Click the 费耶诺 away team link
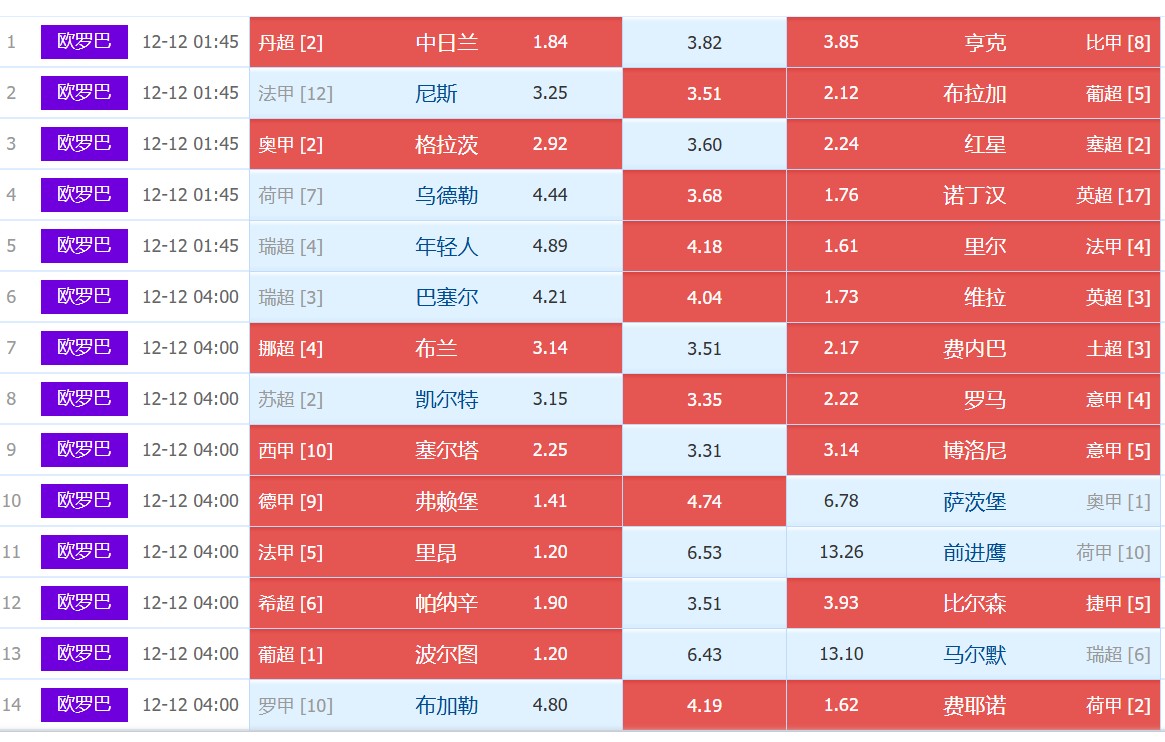This screenshot has height=742, width=1165. coord(975,705)
